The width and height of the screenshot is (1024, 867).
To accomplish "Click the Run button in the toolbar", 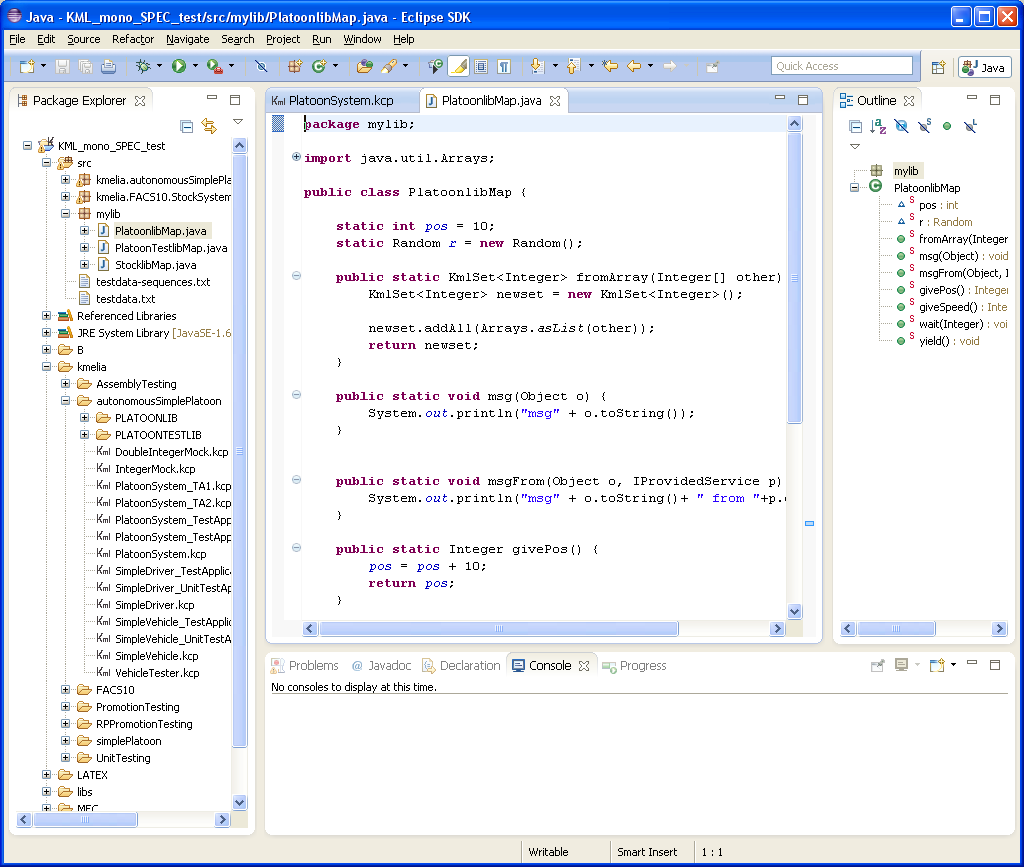I will point(178,66).
